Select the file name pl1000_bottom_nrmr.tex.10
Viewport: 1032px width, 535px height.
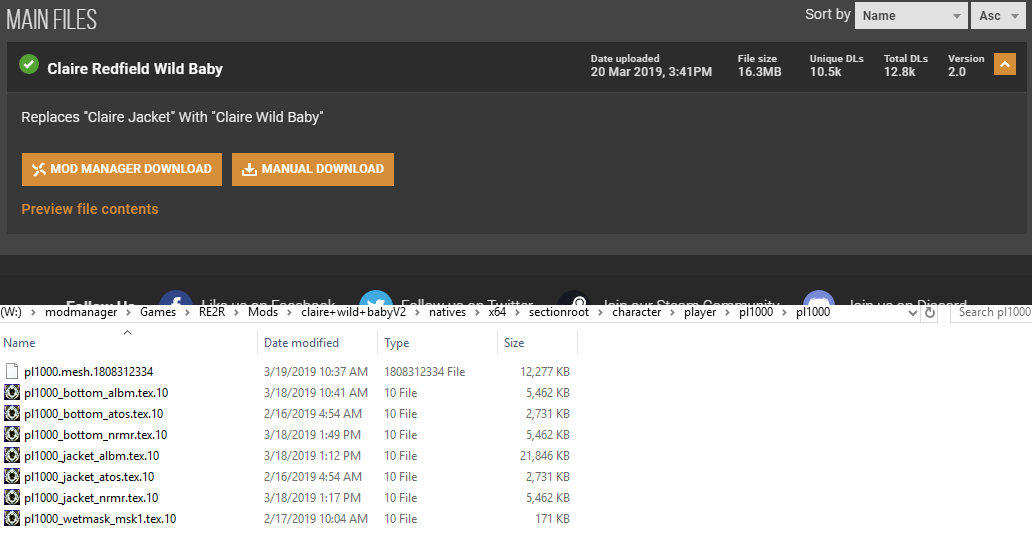(x=95, y=435)
